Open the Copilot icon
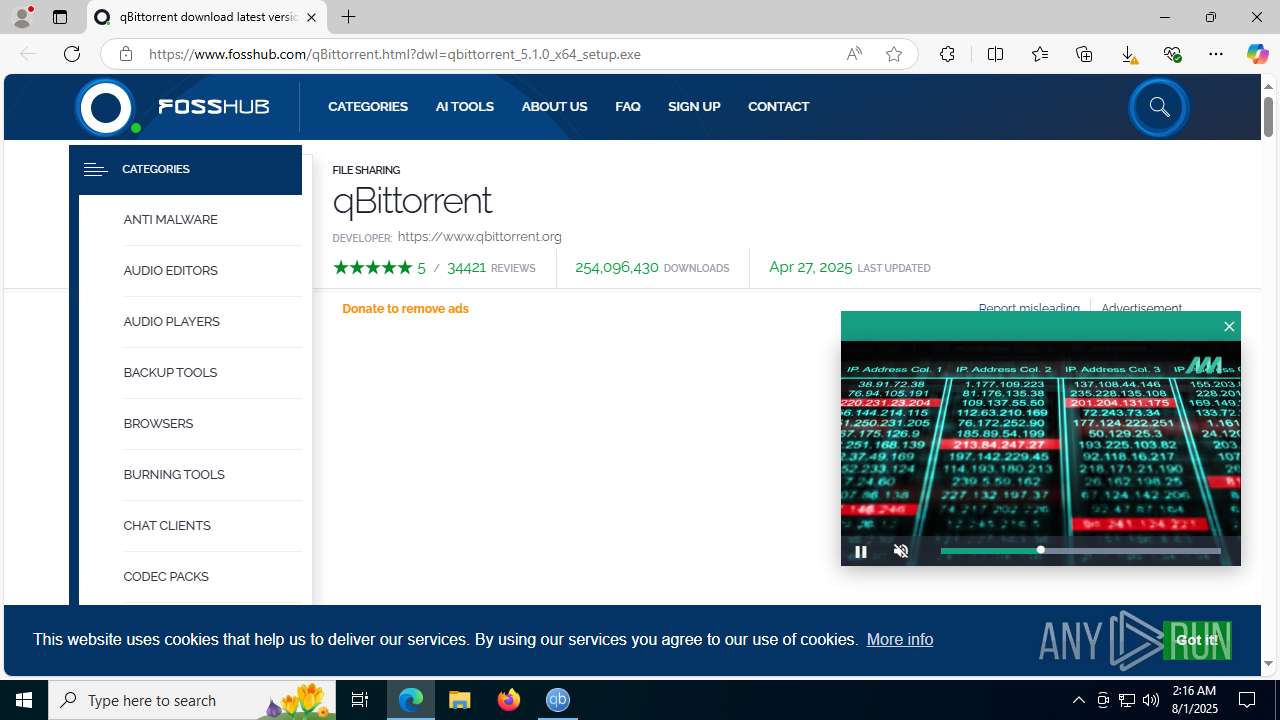1280x720 pixels. (x=1257, y=54)
